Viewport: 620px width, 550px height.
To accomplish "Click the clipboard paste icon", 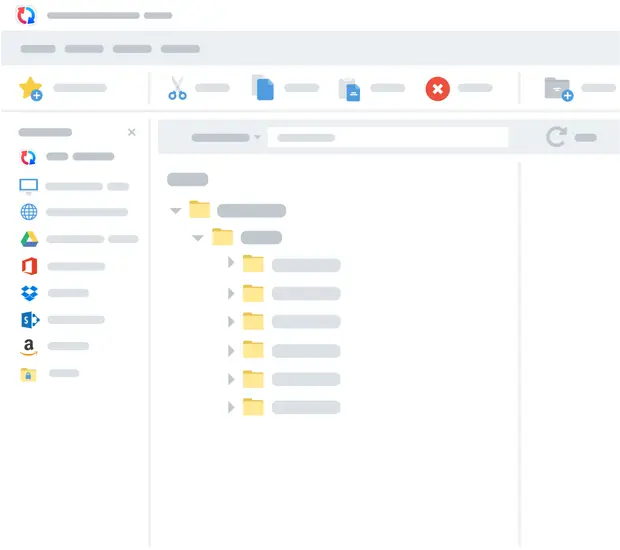I will click(349, 89).
